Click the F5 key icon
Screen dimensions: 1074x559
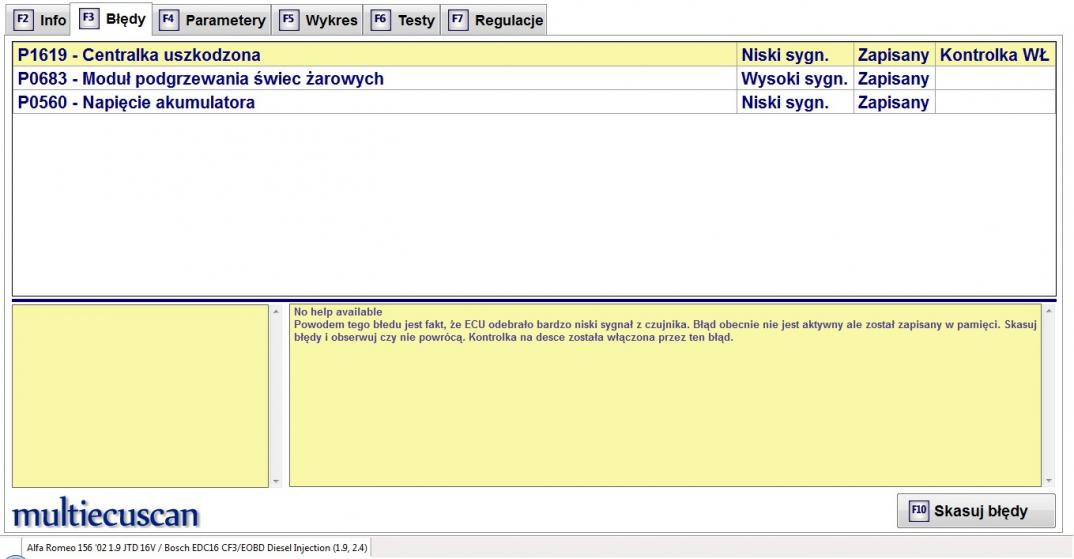click(288, 19)
